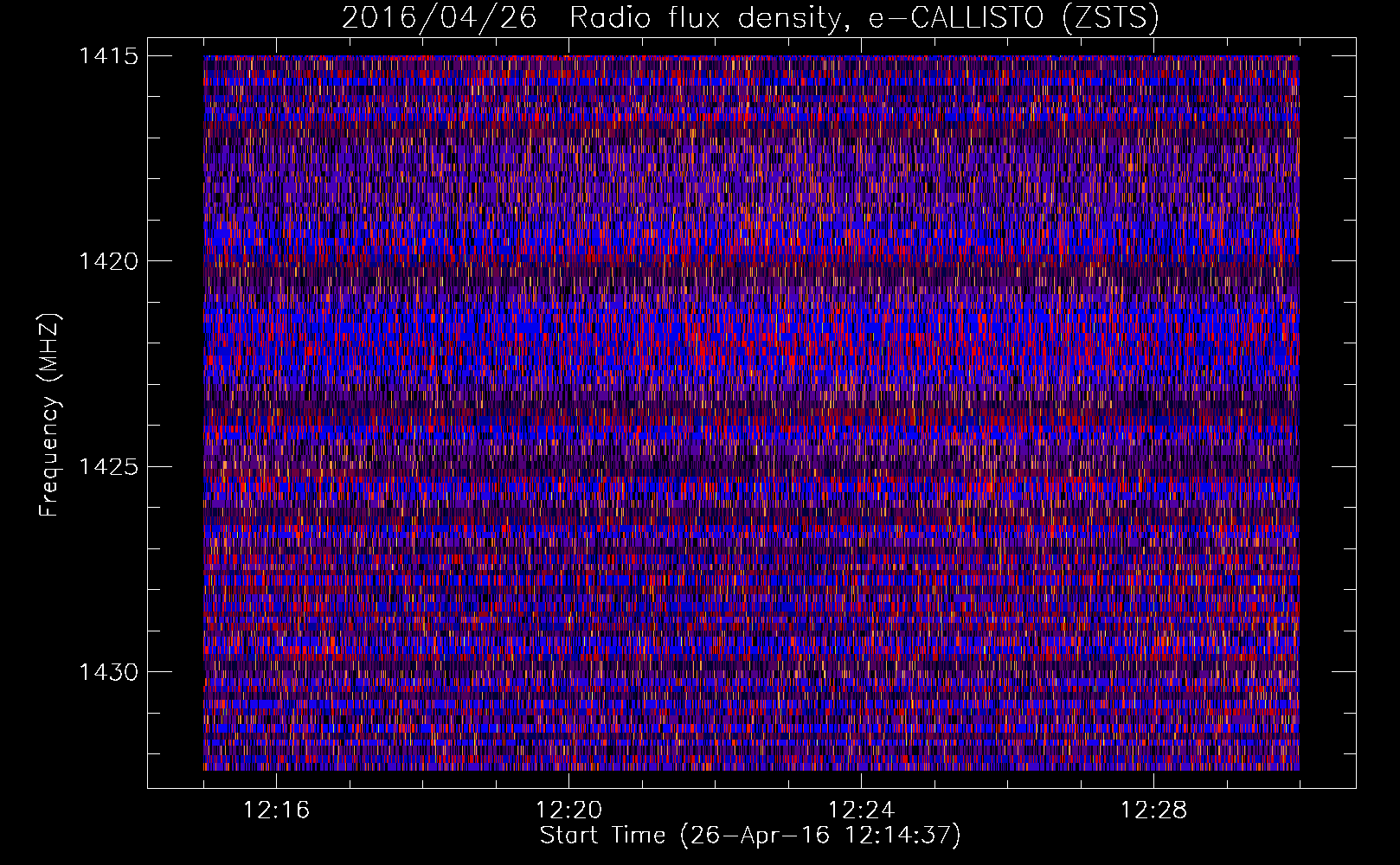Click the 12:28 time tick label
This screenshot has height=865, width=1400.
1153,811
